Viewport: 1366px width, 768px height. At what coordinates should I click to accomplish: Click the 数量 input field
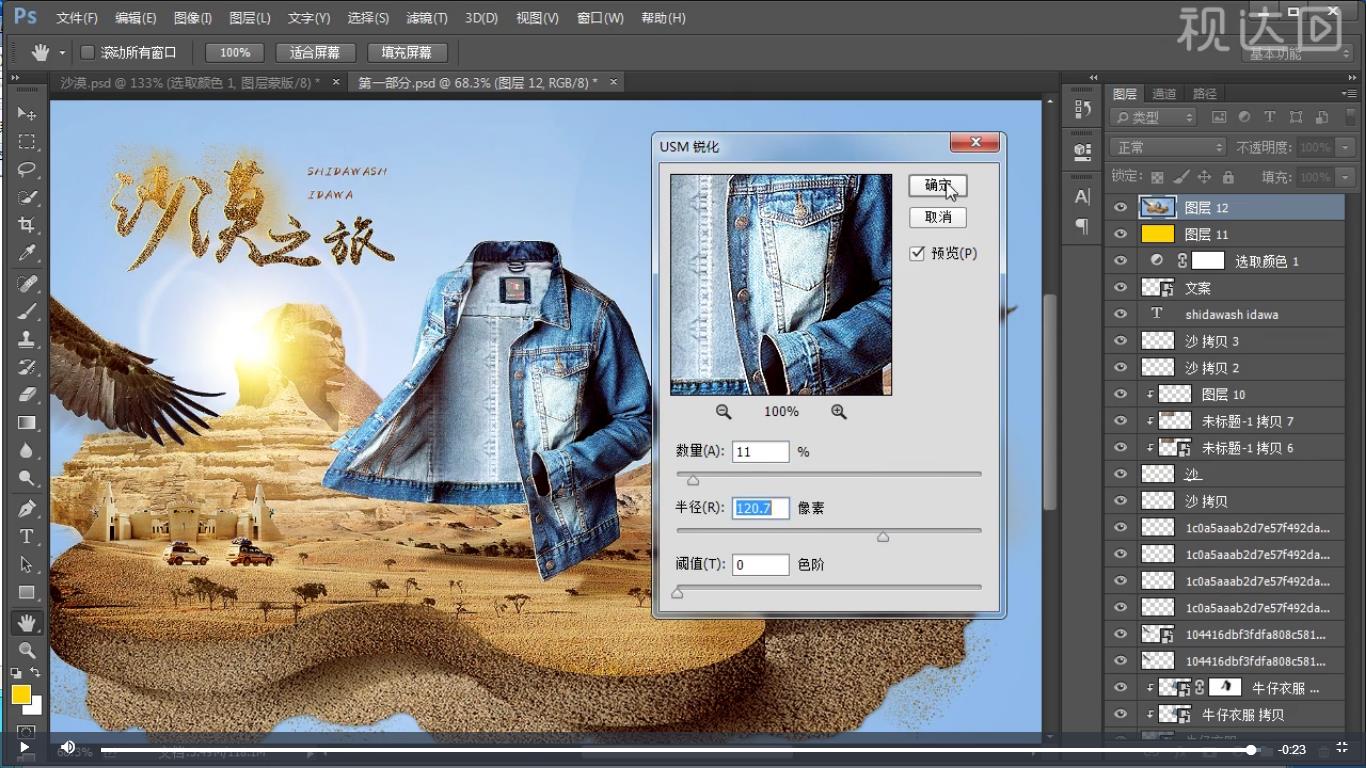pos(760,451)
